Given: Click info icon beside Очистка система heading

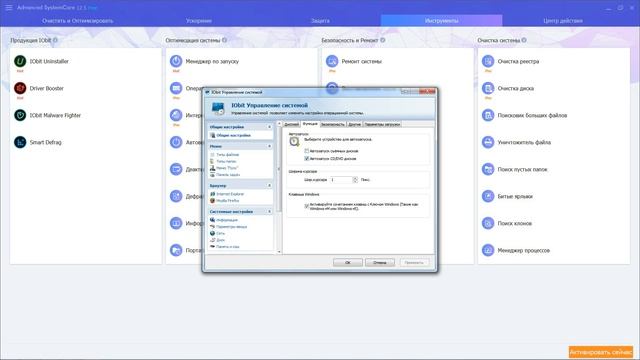Looking at the screenshot, I should [524, 40].
